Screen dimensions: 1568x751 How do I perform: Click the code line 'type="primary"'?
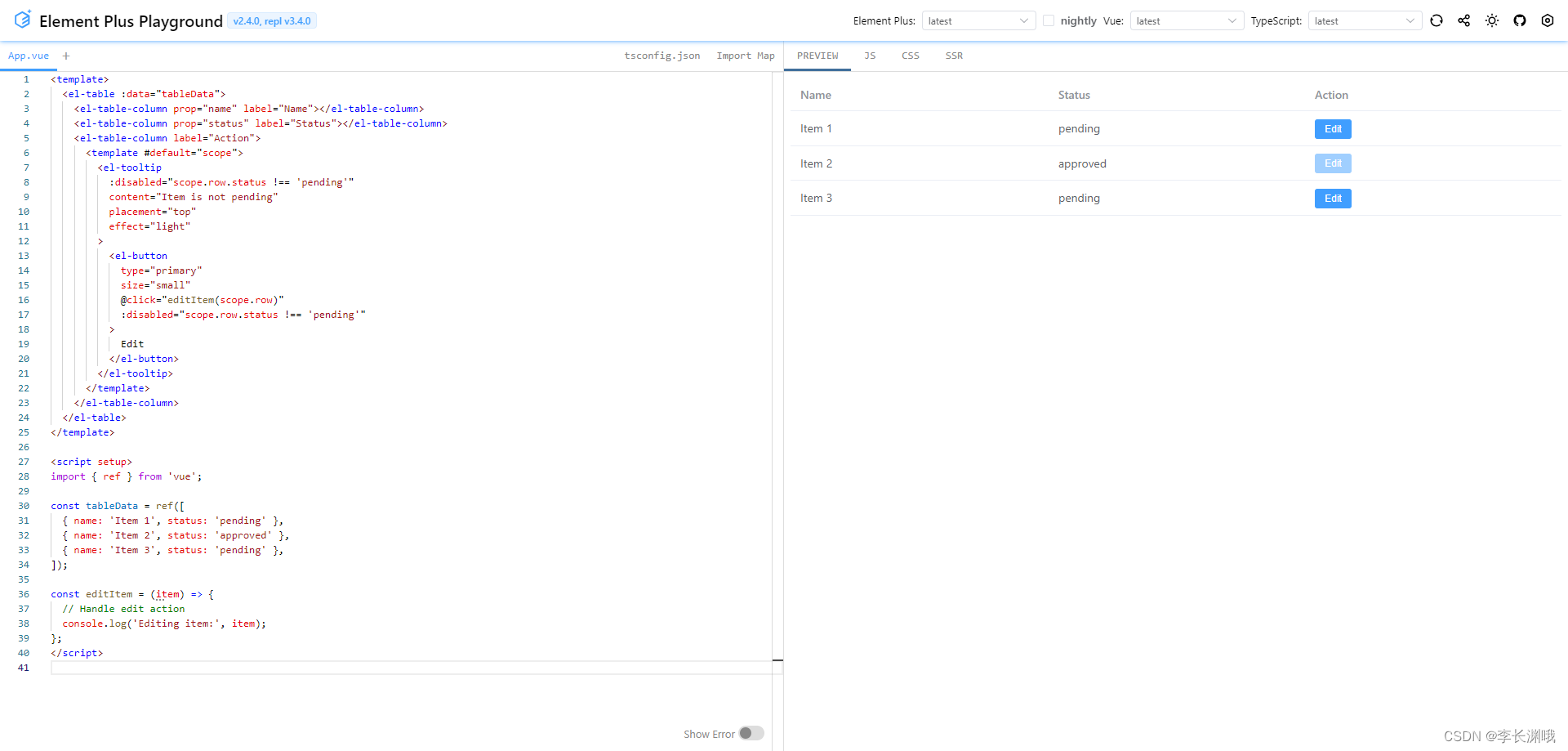[162, 270]
